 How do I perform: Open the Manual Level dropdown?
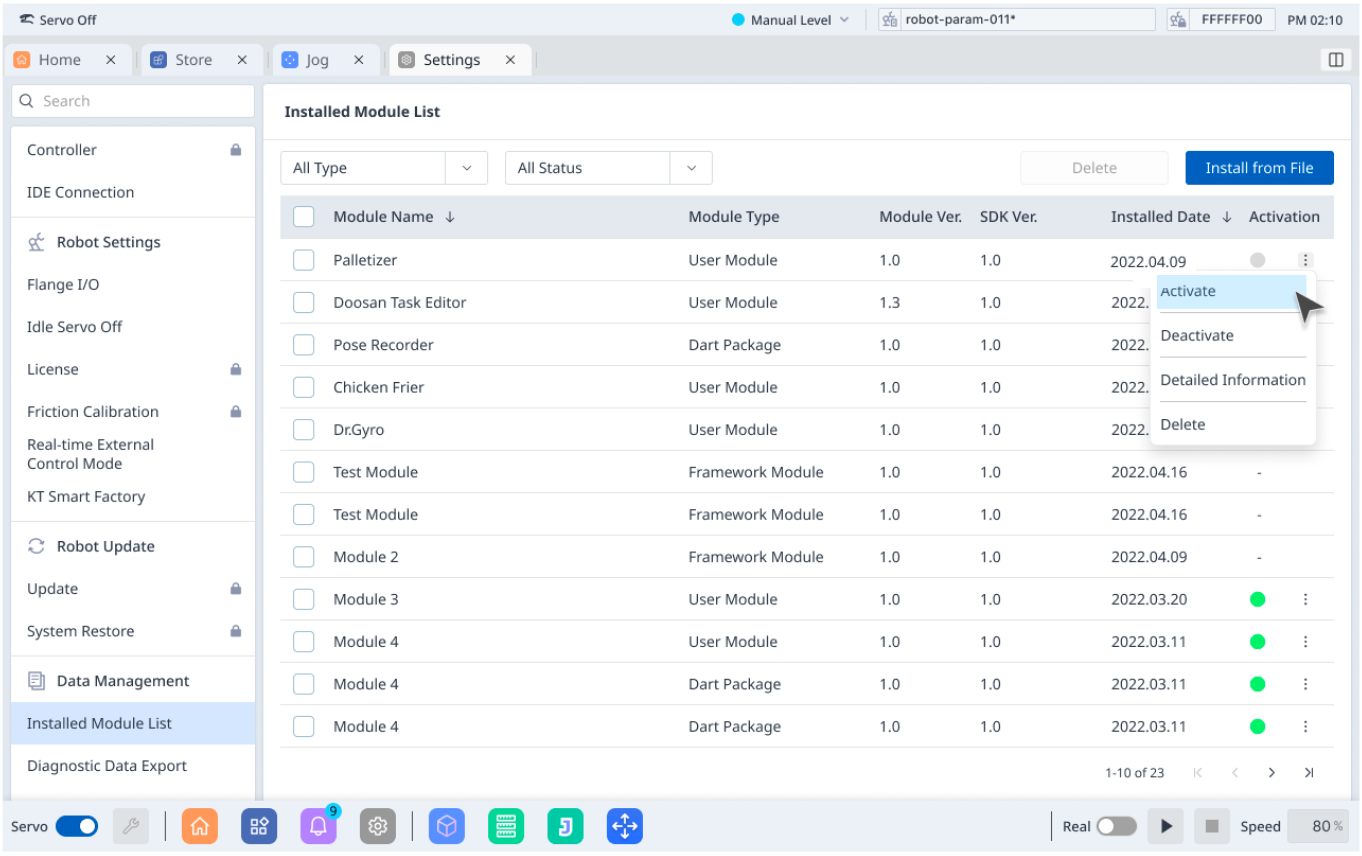791,20
